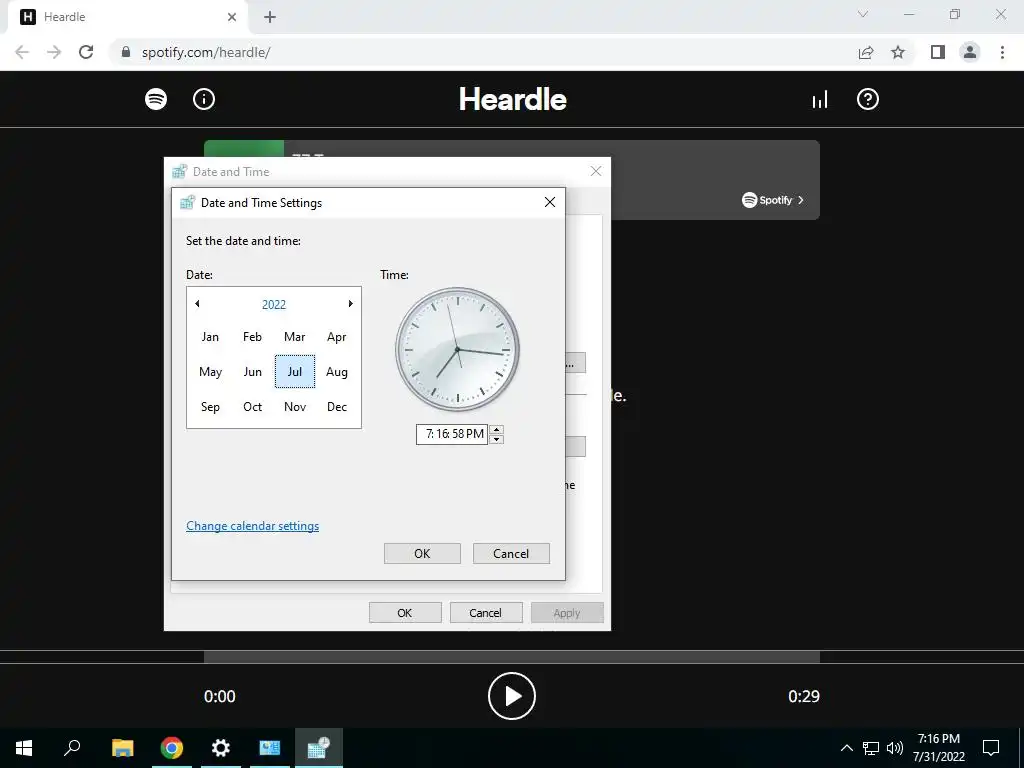Viewport: 1024px width, 768px height.
Task: Close the Date and Time Settings dialog
Action: pos(550,202)
